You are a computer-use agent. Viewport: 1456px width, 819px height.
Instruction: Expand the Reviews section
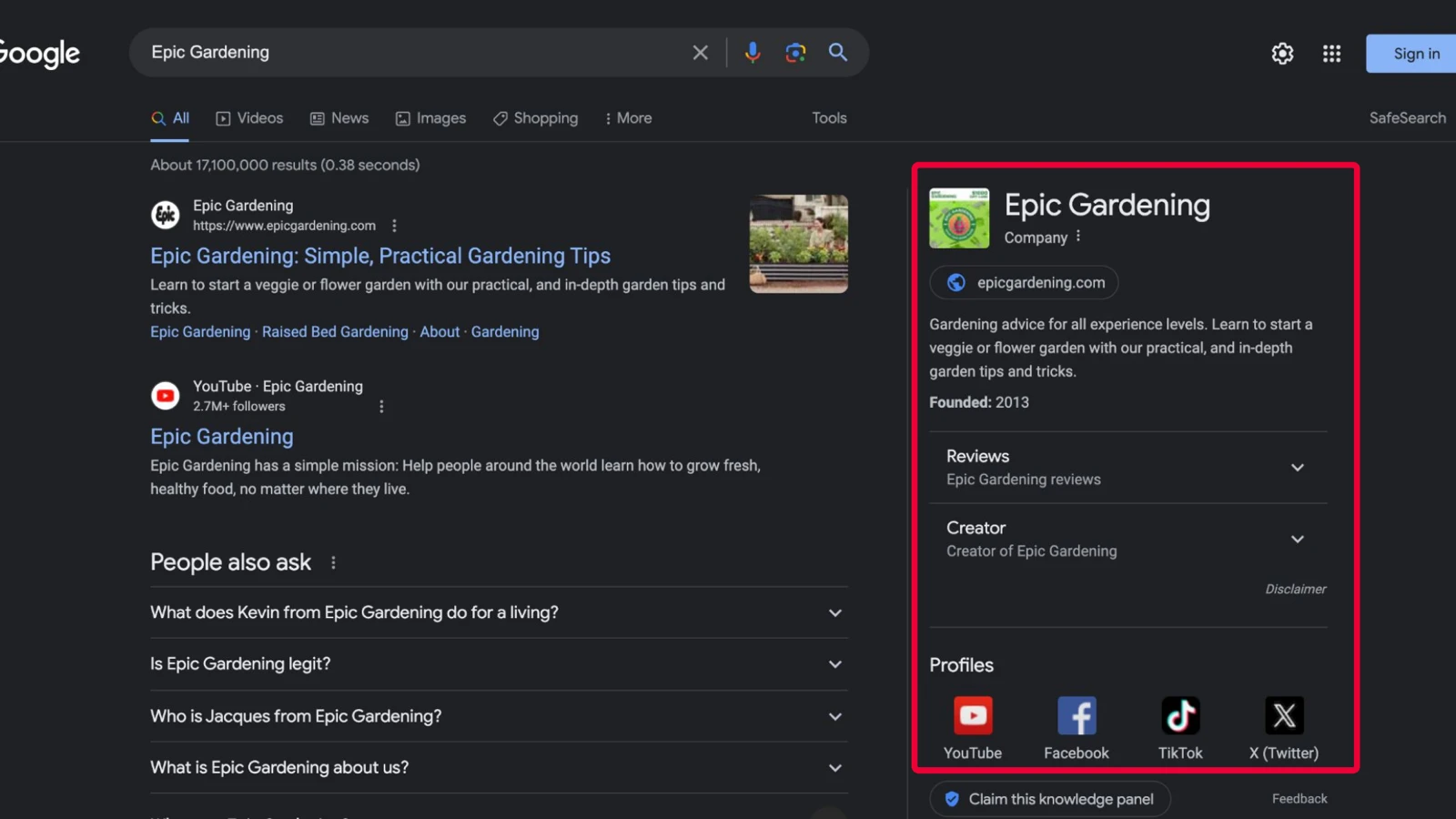[1127, 467]
